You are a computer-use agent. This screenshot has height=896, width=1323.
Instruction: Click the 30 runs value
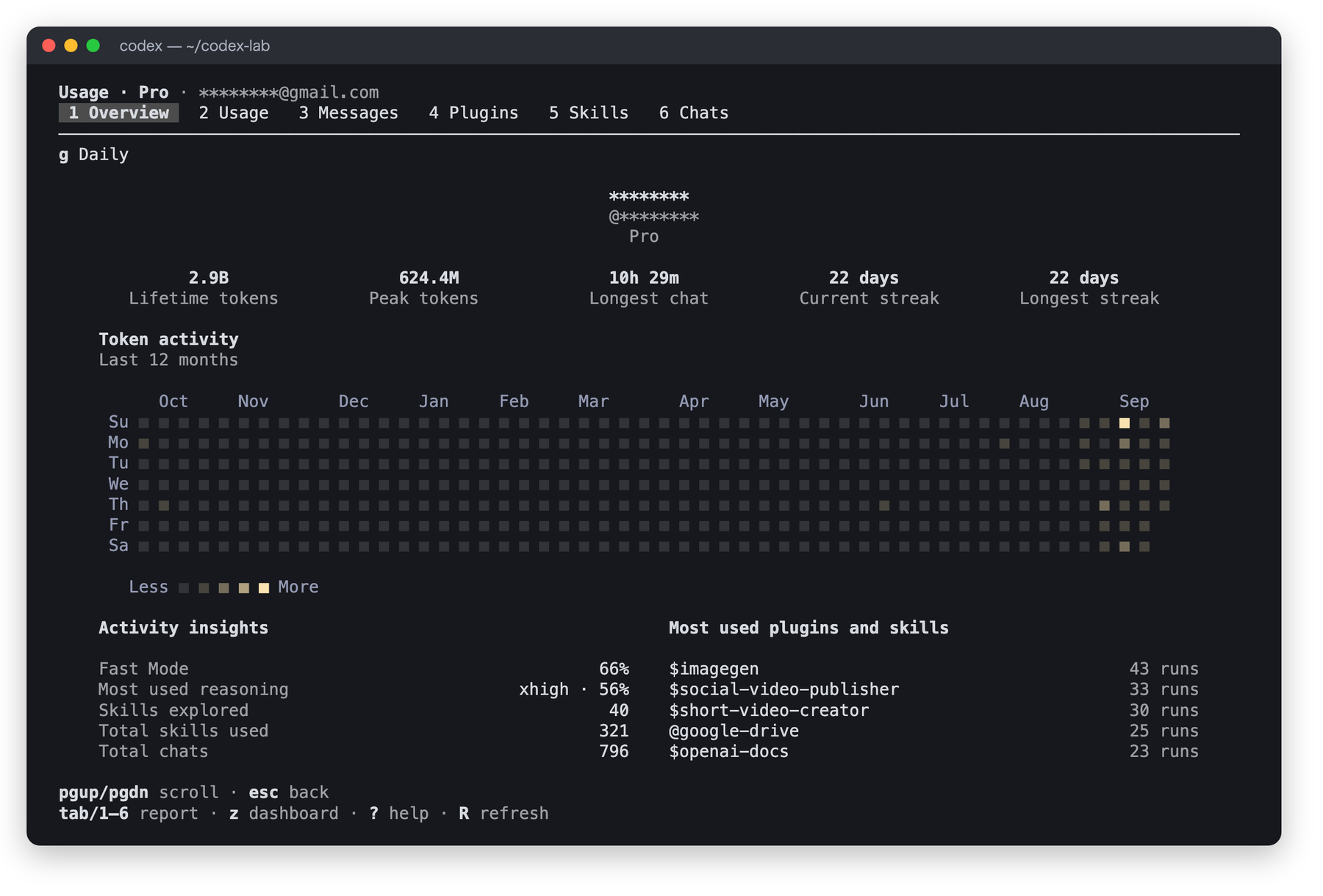pyautogui.click(x=1164, y=710)
